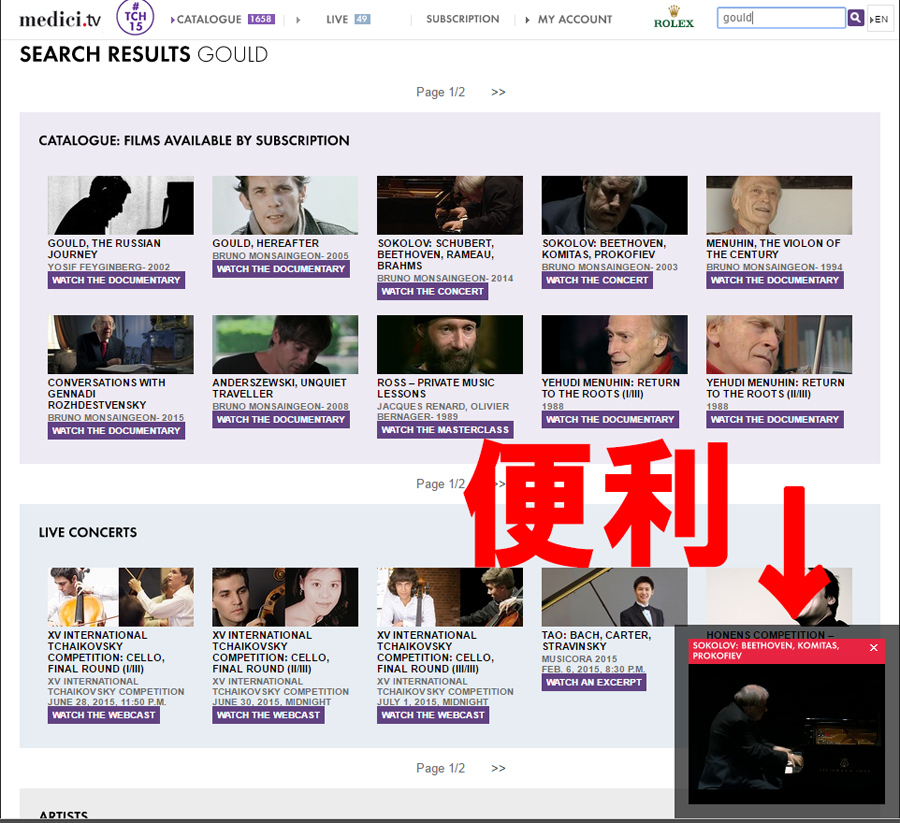Image resolution: width=900 pixels, height=823 pixels.
Task: Click the search magnifier button
Action: (855, 18)
